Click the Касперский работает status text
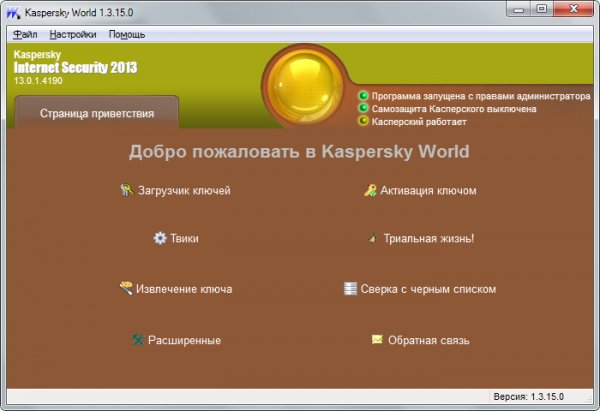This screenshot has width=600, height=411. (x=419, y=122)
